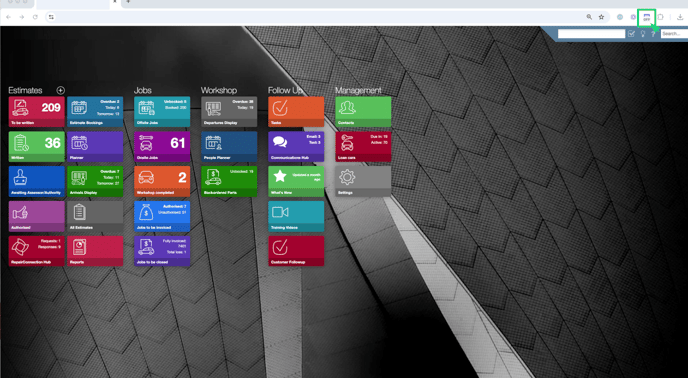
Task: Open the Backordered Parts tile
Action: pyautogui.click(x=229, y=181)
